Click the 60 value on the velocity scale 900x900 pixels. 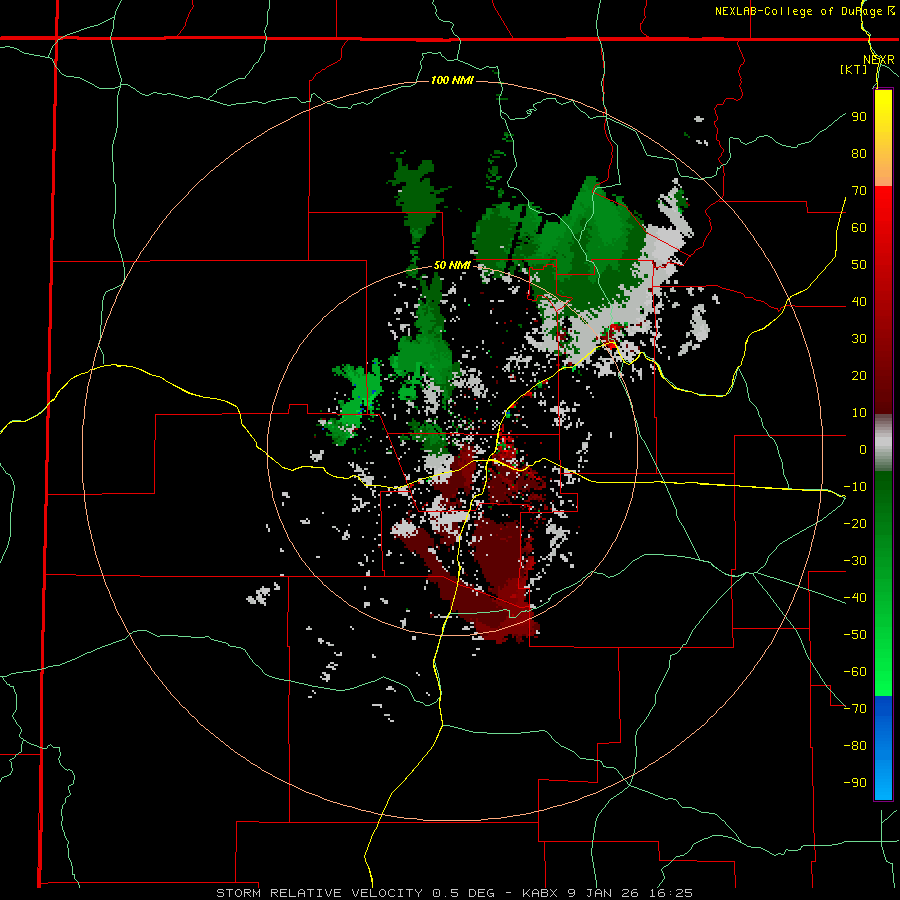point(859,227)
